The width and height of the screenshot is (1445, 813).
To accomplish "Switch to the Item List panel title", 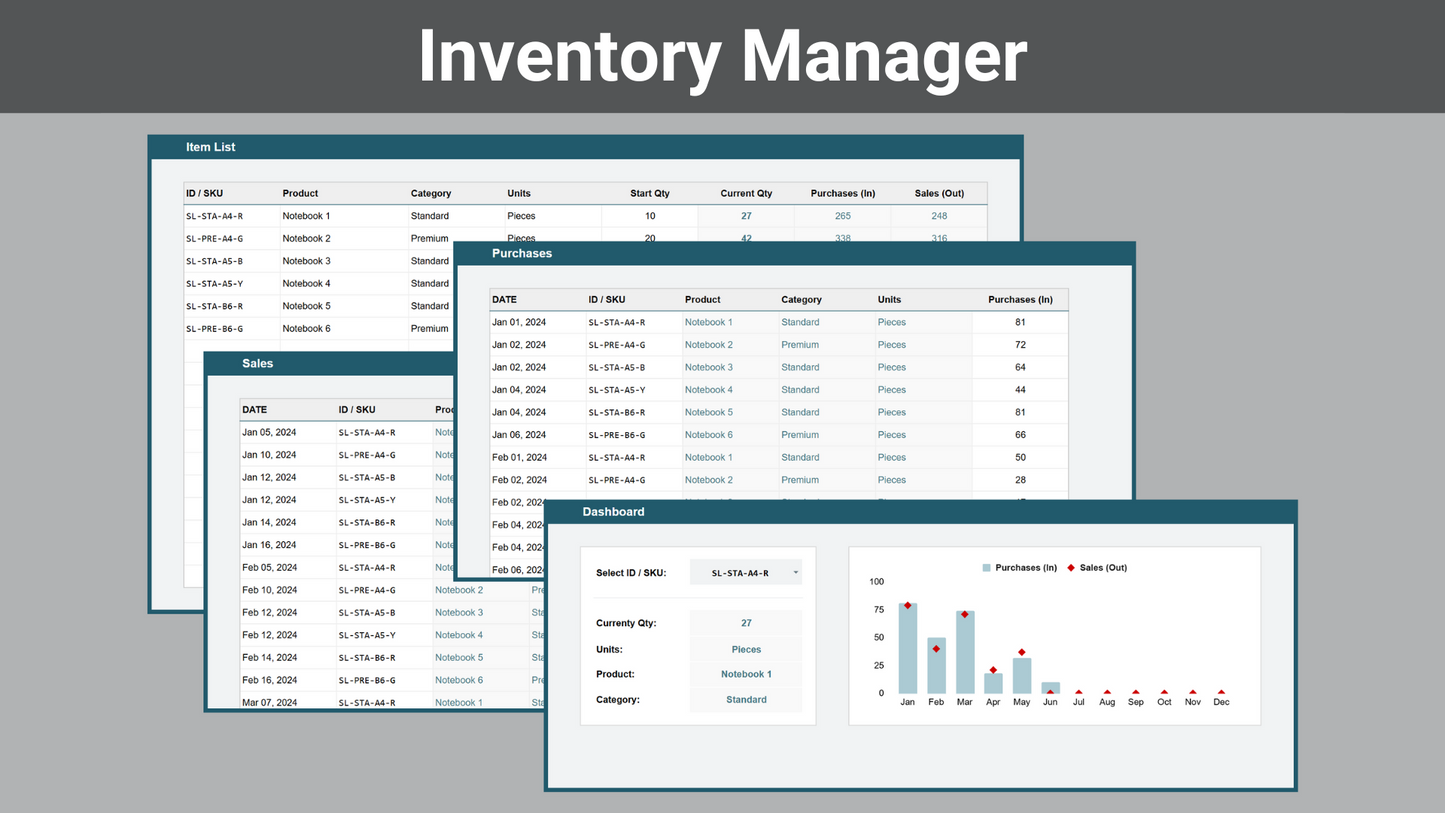I will pyautogui.click(x=210, y=147).
